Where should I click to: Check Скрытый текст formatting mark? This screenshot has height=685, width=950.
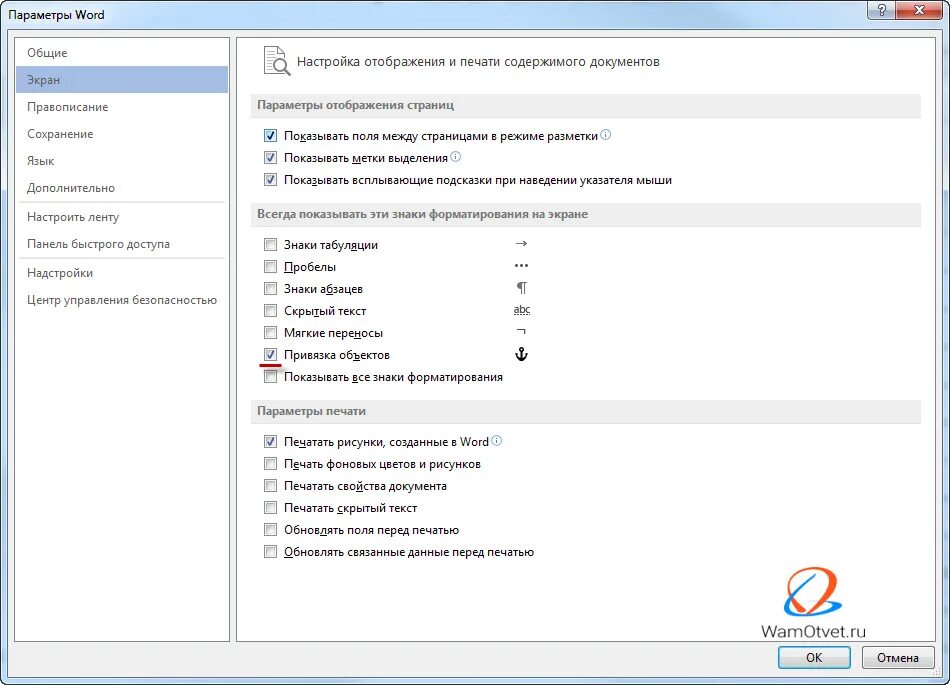tap(270, 311)
